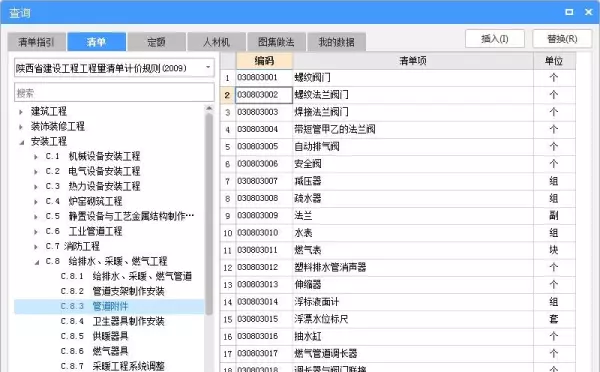Select C.8.1 给排水、采暖、燃气管道
Image resolution: width=600 pixels, height=372 pixels.
click(x=126, y=276)
